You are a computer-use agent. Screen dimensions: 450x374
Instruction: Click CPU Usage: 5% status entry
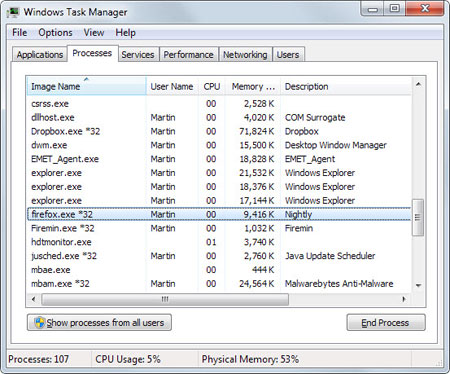pyautogui.click(x=128, y=359)
